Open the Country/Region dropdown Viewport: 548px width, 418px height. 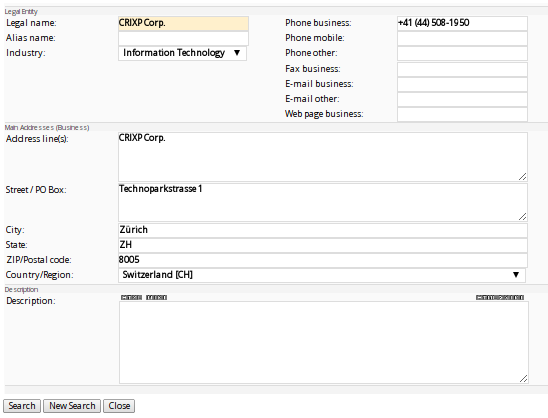click(x=322, y=275)
